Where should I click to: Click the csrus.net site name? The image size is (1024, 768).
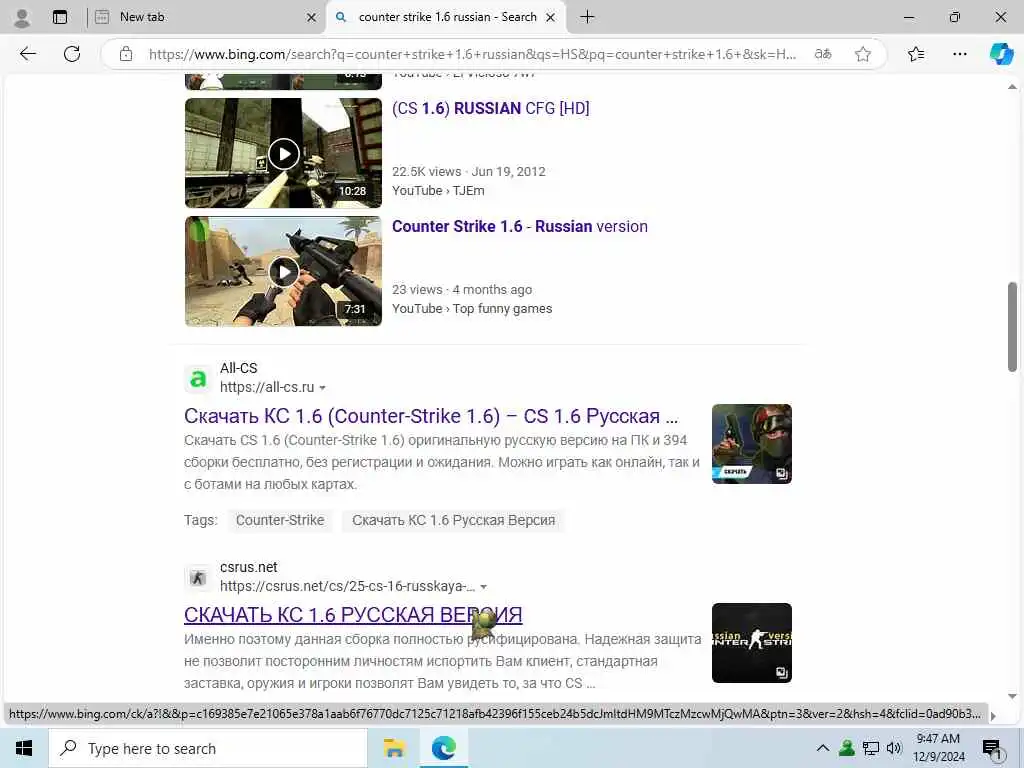(x=248, y=568)
